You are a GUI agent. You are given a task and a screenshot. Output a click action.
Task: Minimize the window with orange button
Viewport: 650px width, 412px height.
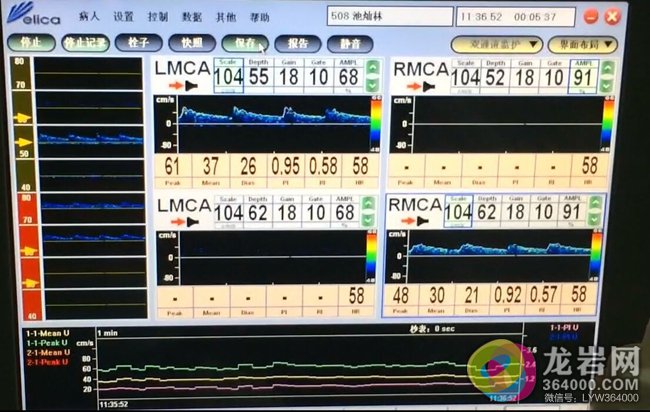coord(591,17)
